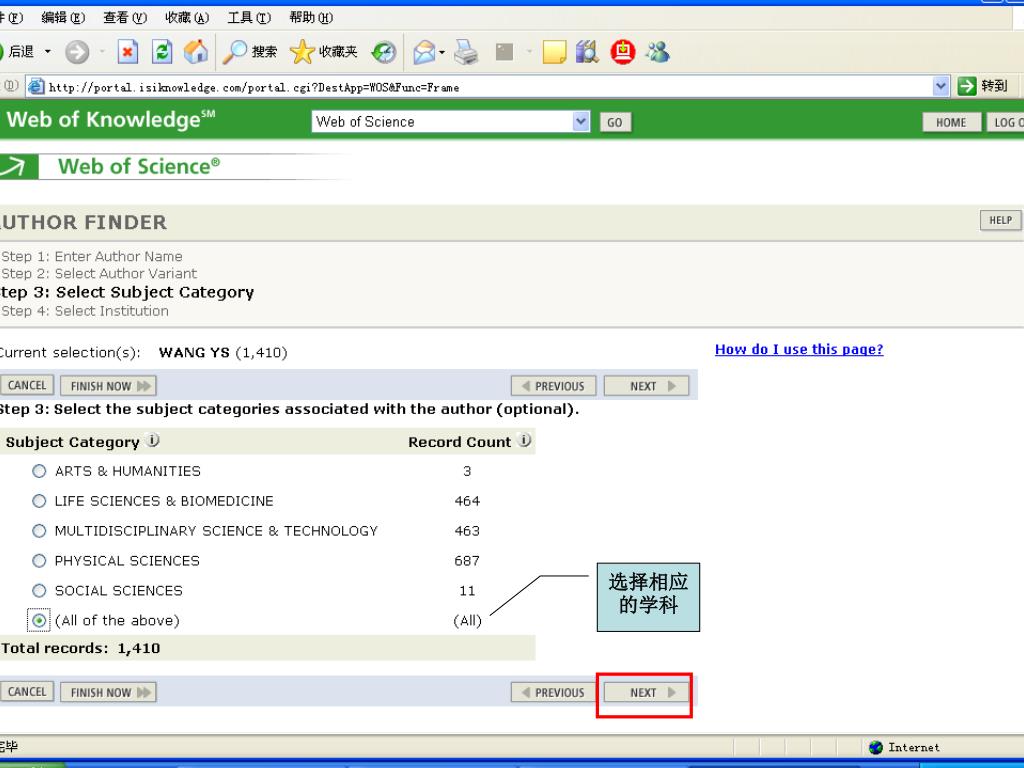The image size is (1024, 768).
Task: Open the browsing history clock icon
Action: click(384, 52)
